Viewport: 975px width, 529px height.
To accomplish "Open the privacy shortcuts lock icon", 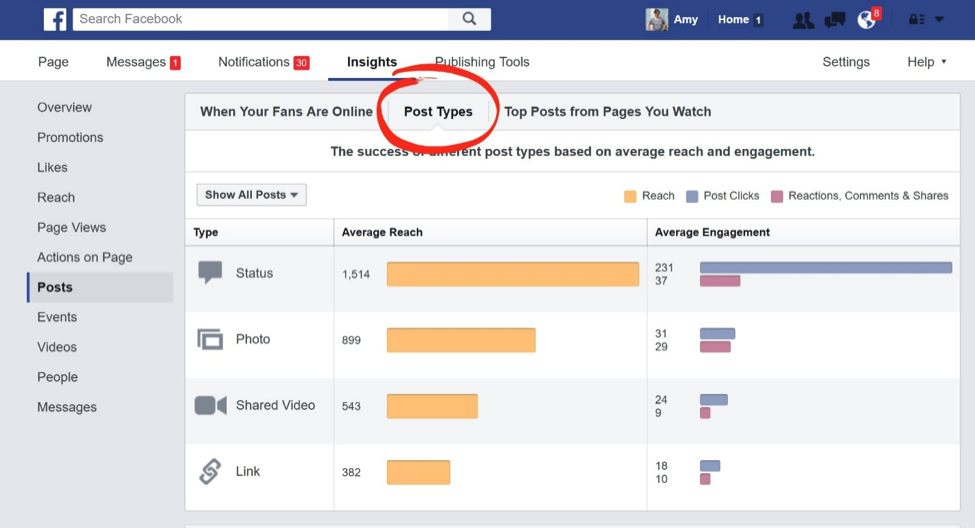I will [917, 19].
